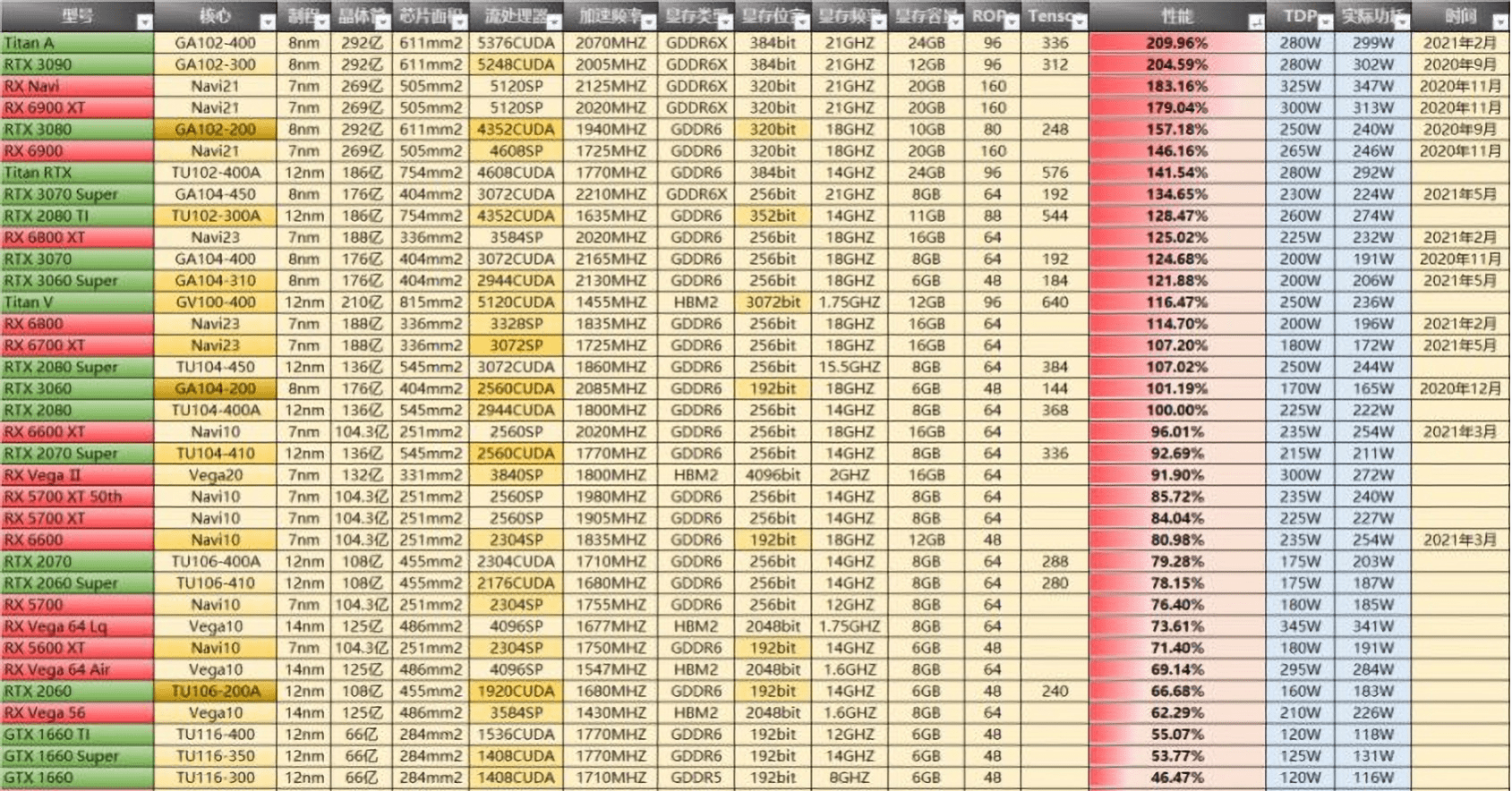Select the RTX 2060 Super cell
Image resolution: width=1512 pixels, height=791 pixels.
click(77, 583)
